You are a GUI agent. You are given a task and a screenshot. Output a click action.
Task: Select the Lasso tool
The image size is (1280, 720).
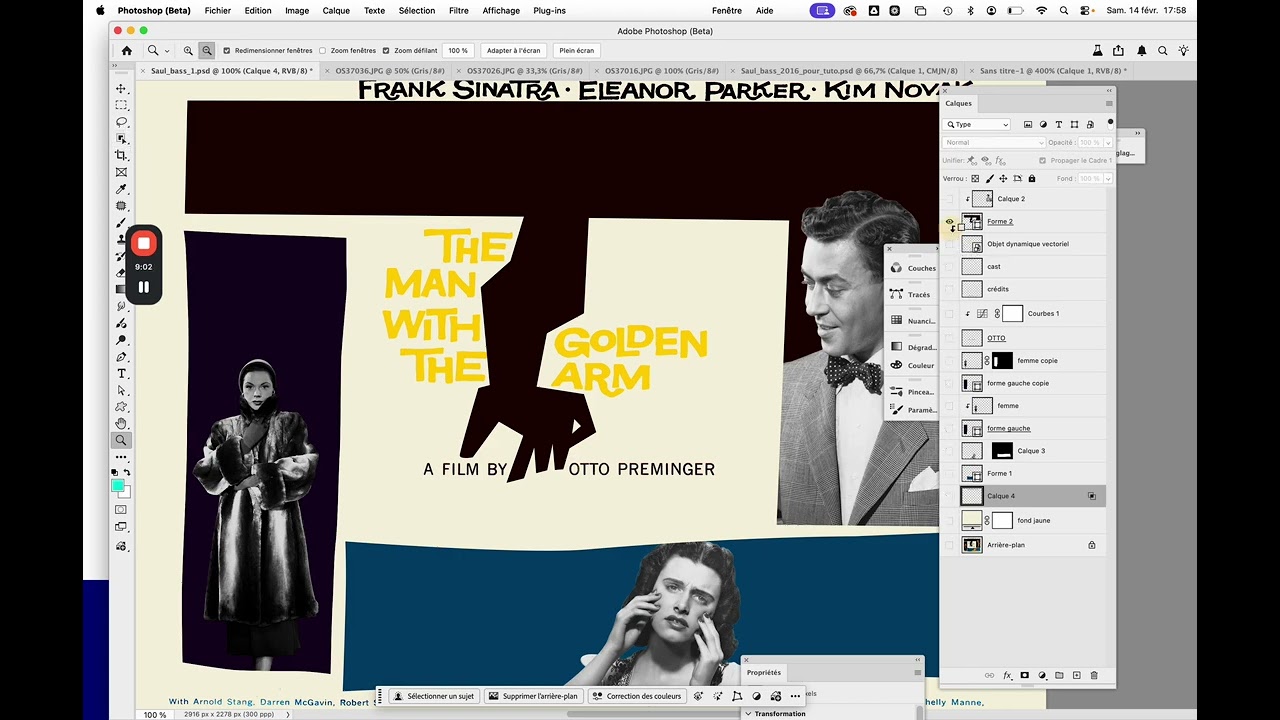click(x=121, y=122)
